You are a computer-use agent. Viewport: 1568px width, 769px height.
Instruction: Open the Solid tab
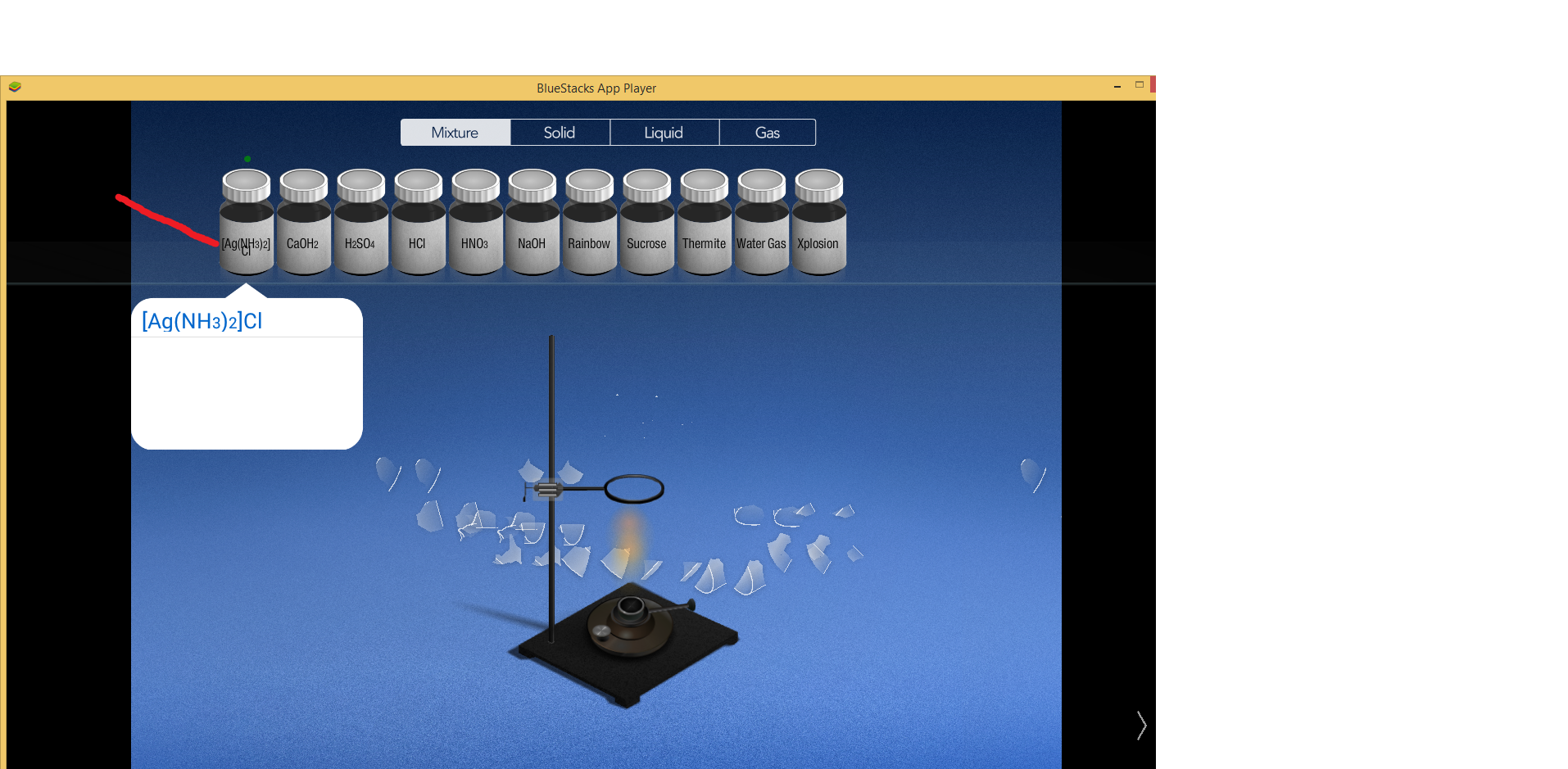pyautogui.click(x=560, y=133)
